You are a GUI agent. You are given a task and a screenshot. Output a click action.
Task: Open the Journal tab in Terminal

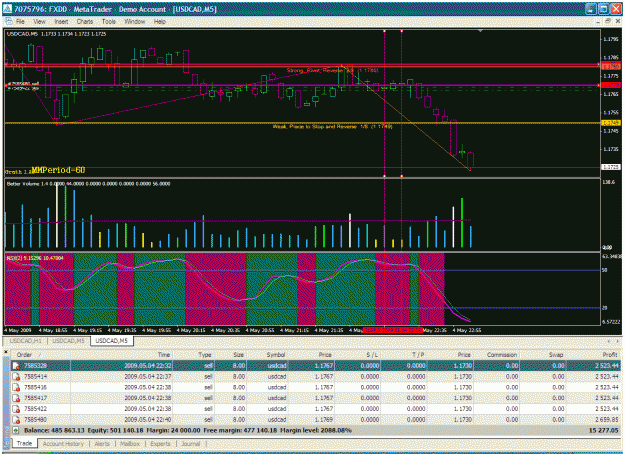[x=191, y=444]
